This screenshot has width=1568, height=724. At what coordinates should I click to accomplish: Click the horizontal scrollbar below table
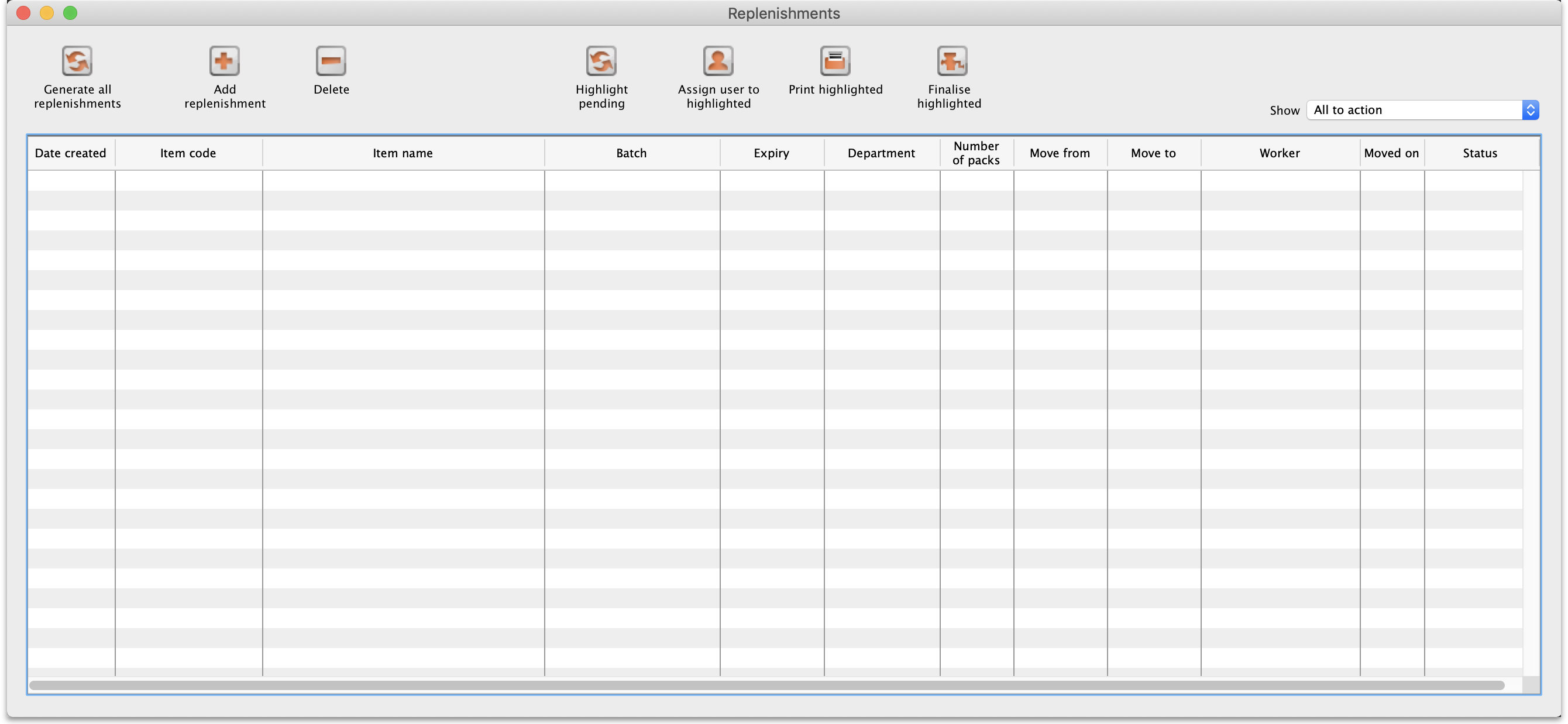767,685
